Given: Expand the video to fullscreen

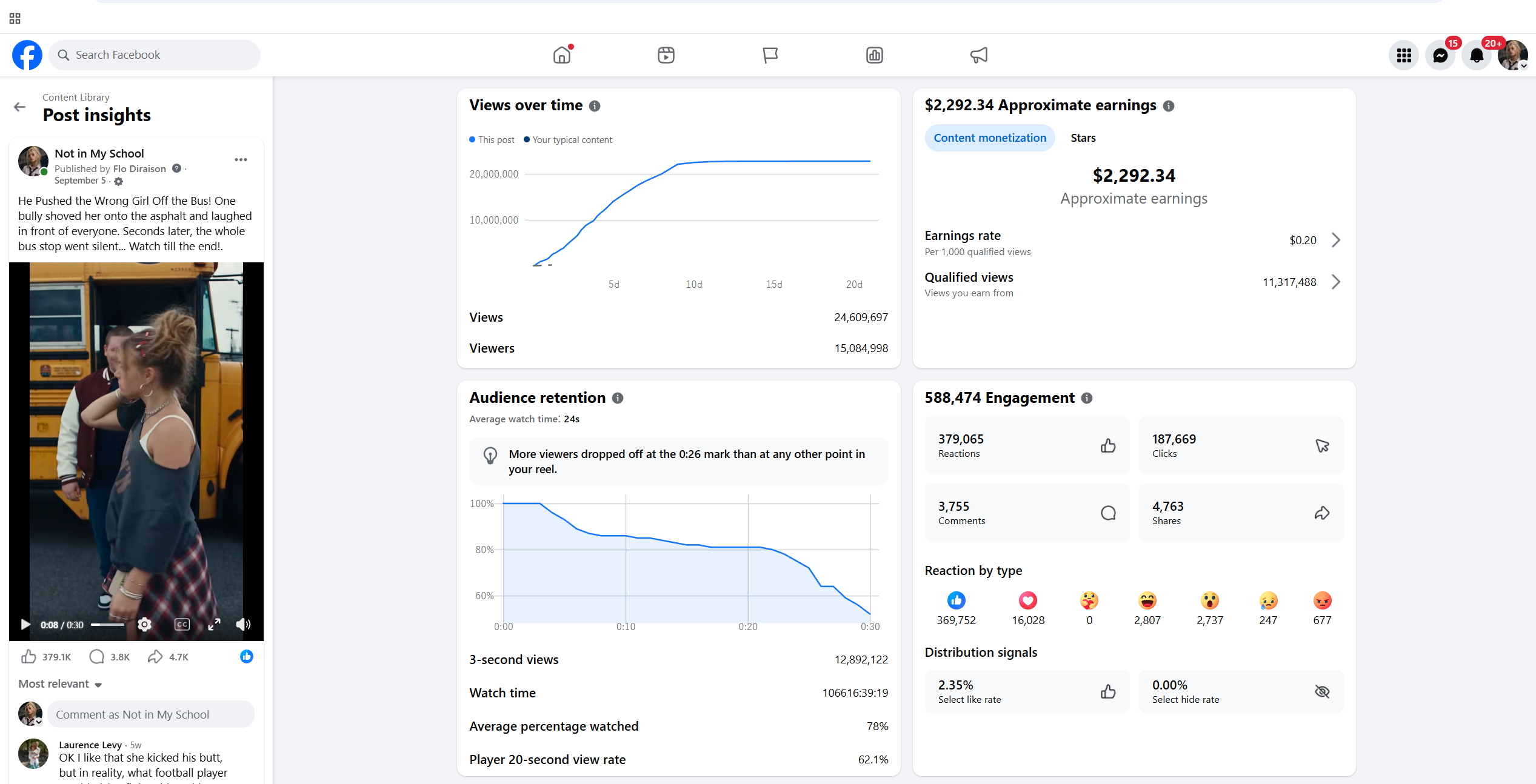Looking at the screenshot, I should [x=214, y=625].
